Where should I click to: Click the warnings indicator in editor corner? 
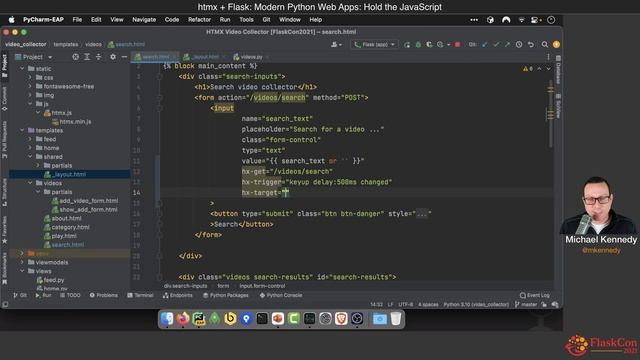(527, 69)
